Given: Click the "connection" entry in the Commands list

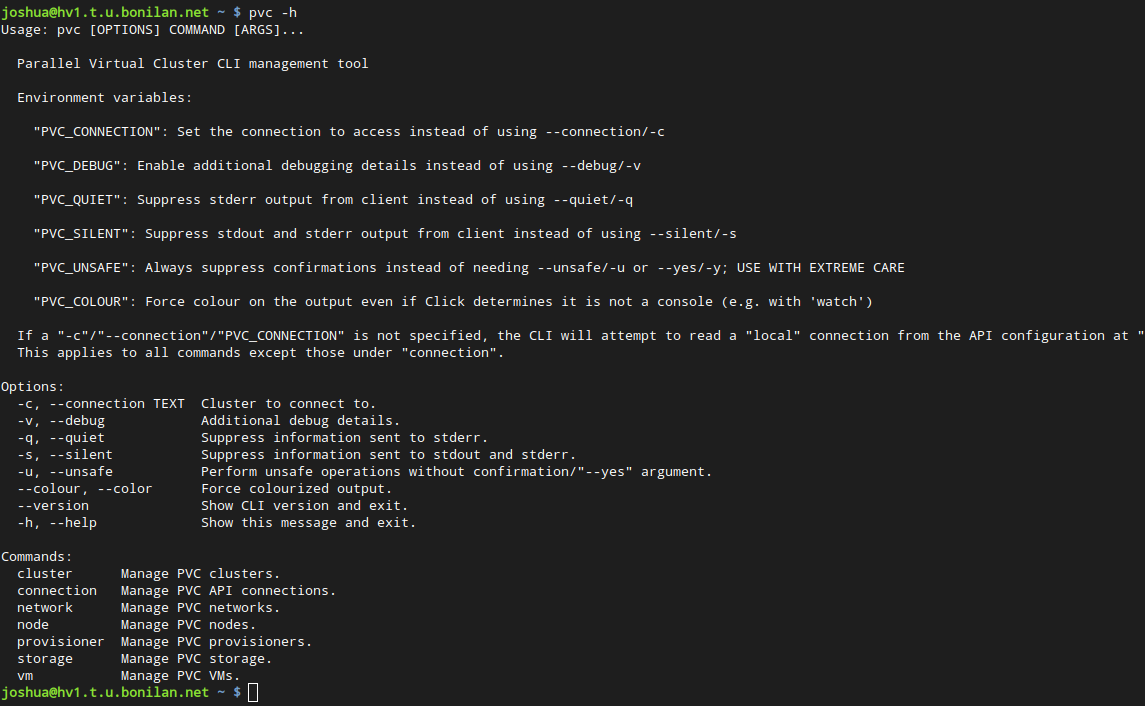Looking at the screenshot, I should click(x=57, y=591).
